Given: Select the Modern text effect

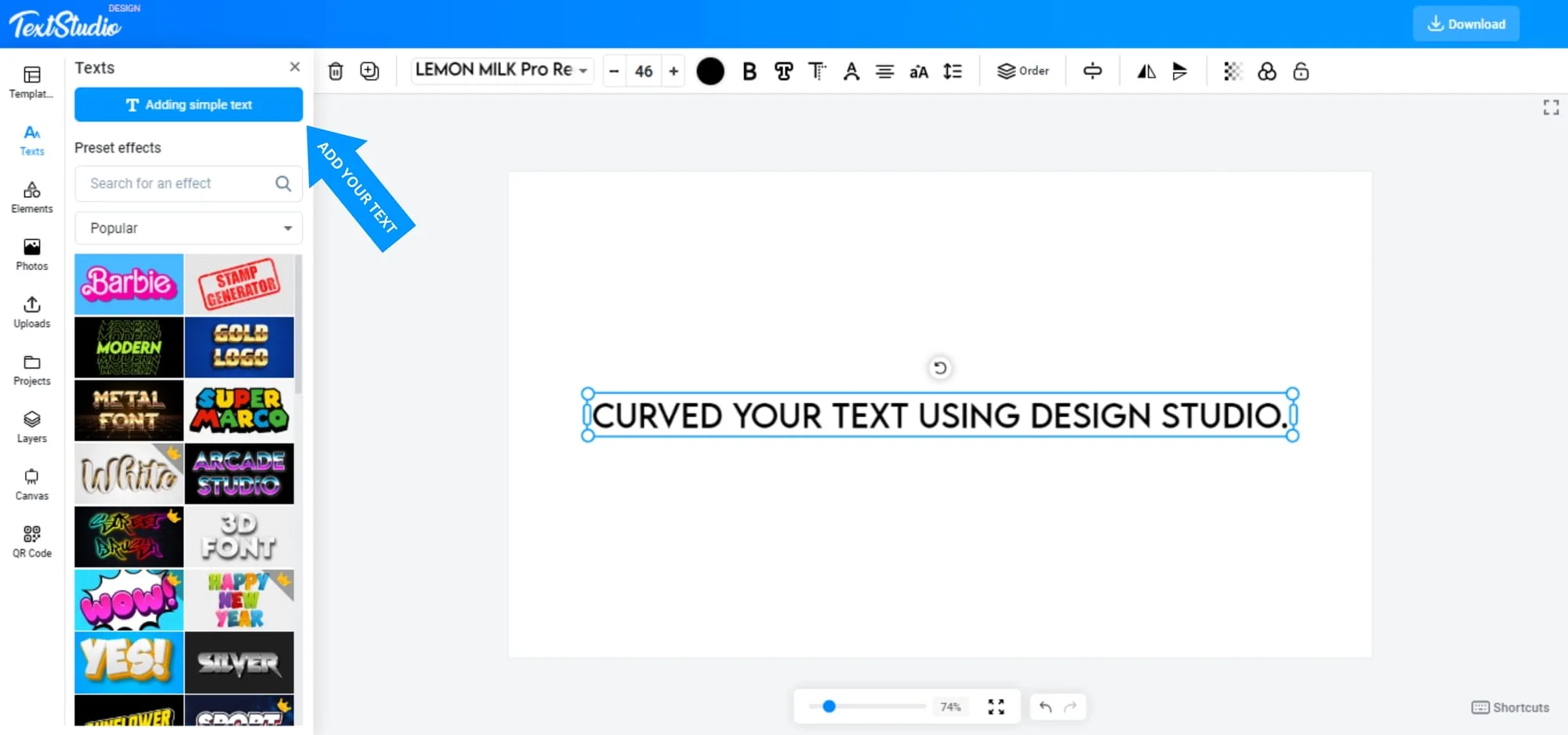Looking at the screenshot, I should [129, 347].
